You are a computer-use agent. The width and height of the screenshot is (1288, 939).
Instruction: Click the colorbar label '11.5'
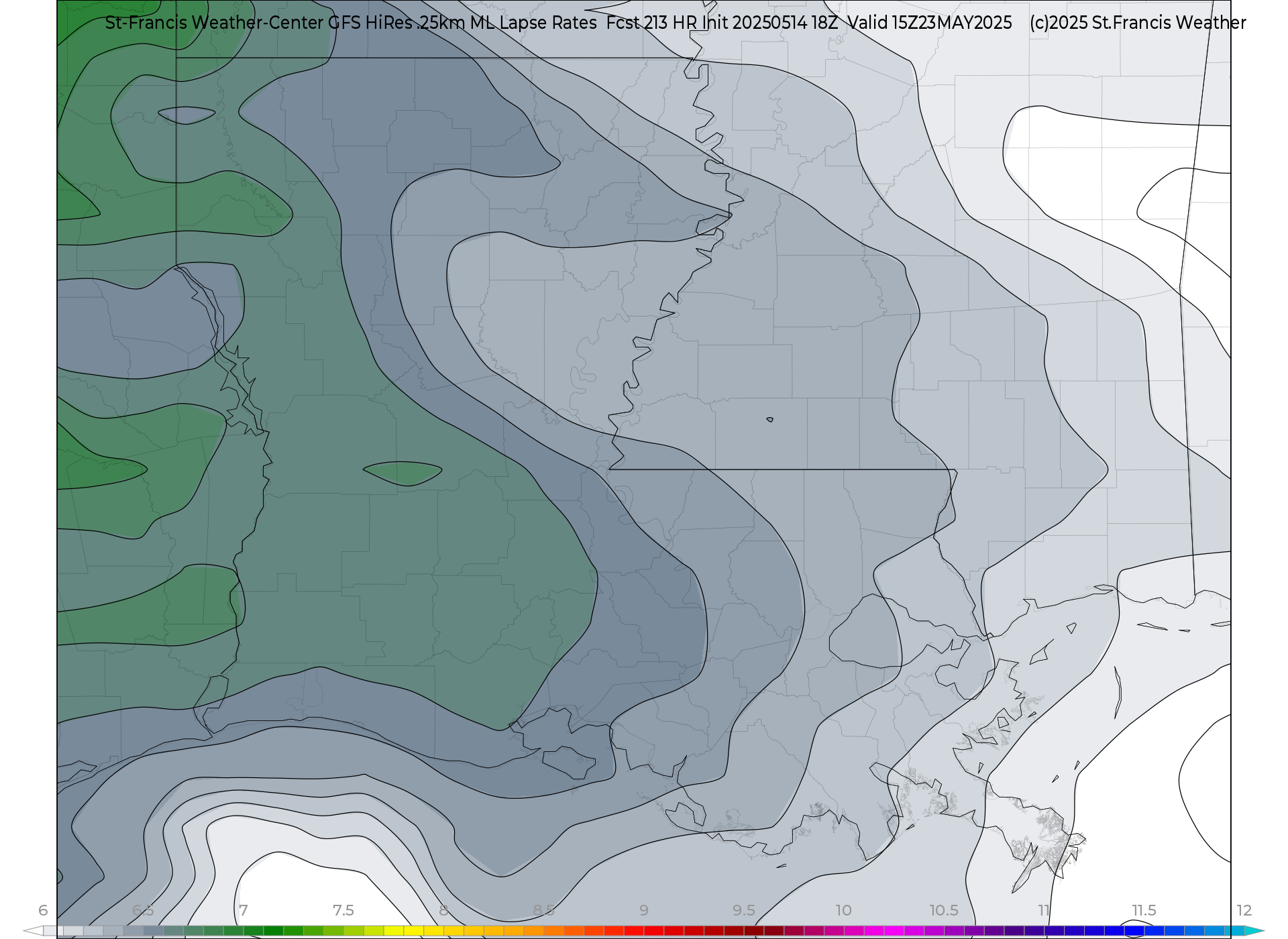click(1144, 910)
